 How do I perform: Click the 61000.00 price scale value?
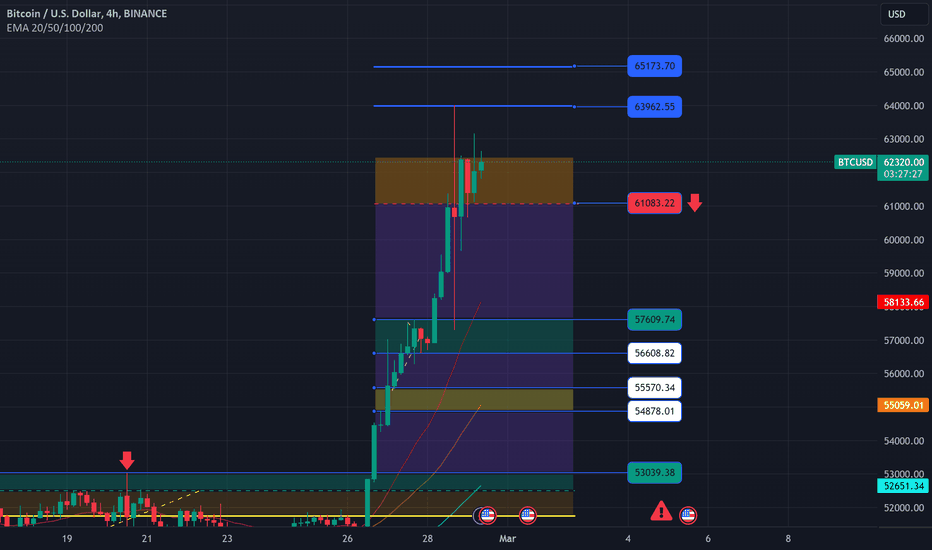903,206
